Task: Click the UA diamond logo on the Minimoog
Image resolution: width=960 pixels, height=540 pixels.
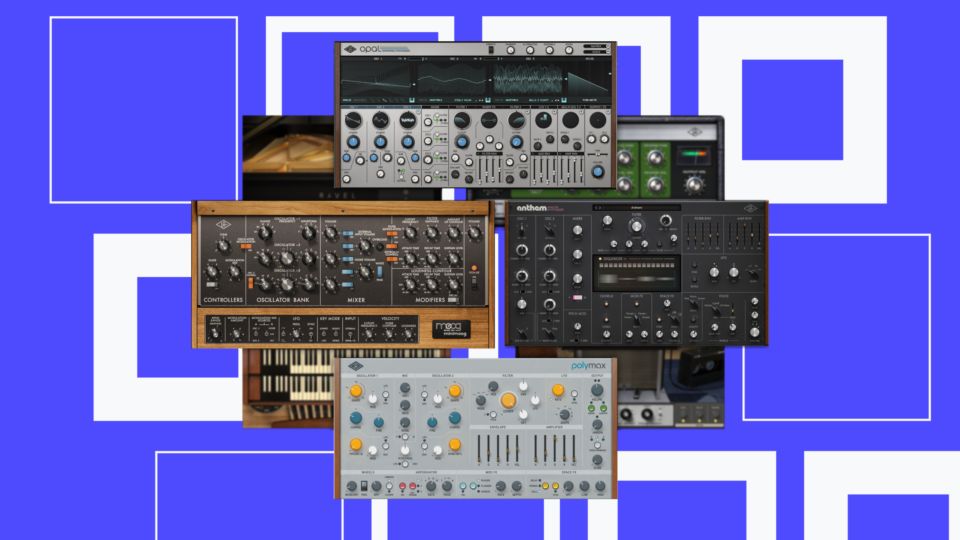Action: [x=223, y=225]
